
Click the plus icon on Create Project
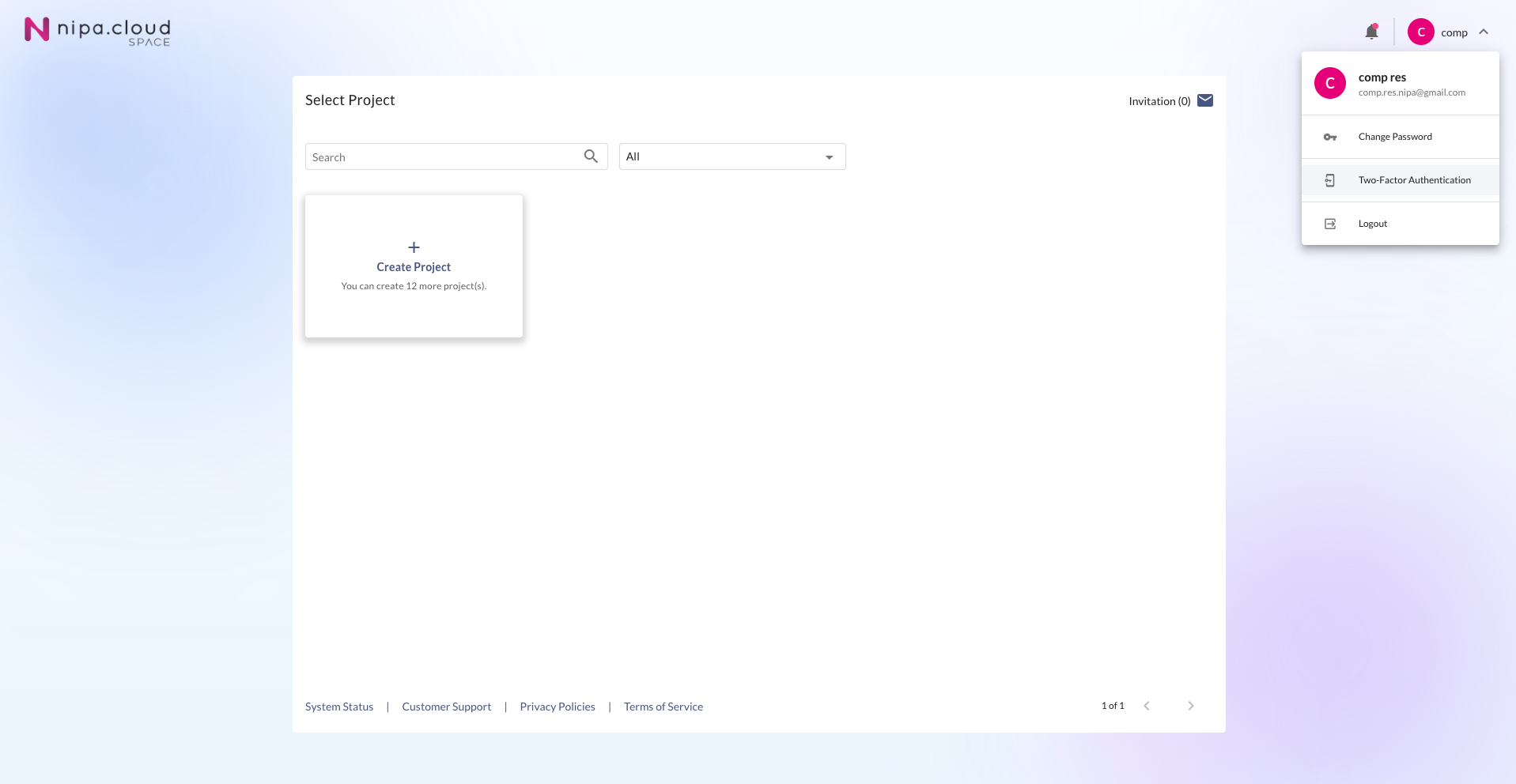point(414,247)
